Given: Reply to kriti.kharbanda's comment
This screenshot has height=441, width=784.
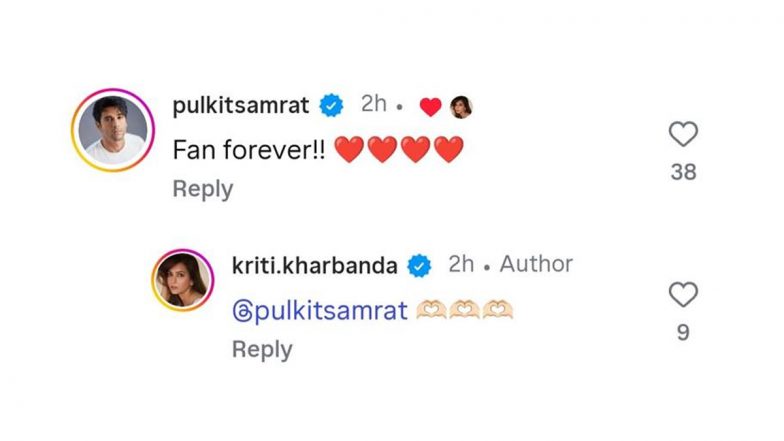Looking at the screenshot, I should point(262,350).
